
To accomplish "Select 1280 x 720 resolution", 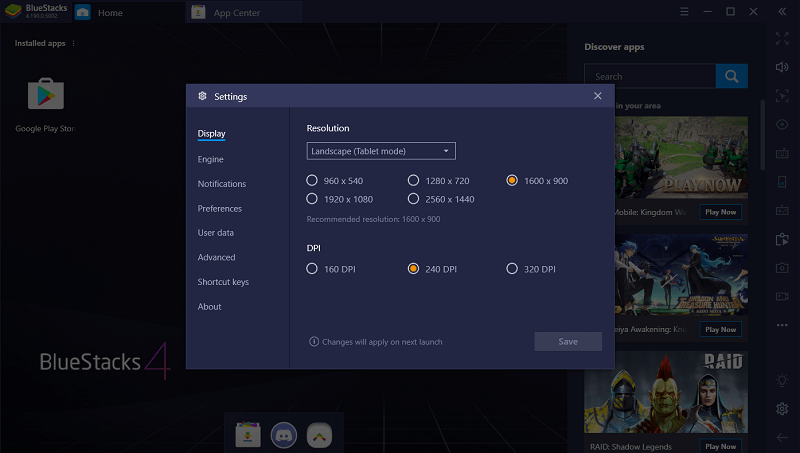I will pyautogui.click(x=413, y=180).
